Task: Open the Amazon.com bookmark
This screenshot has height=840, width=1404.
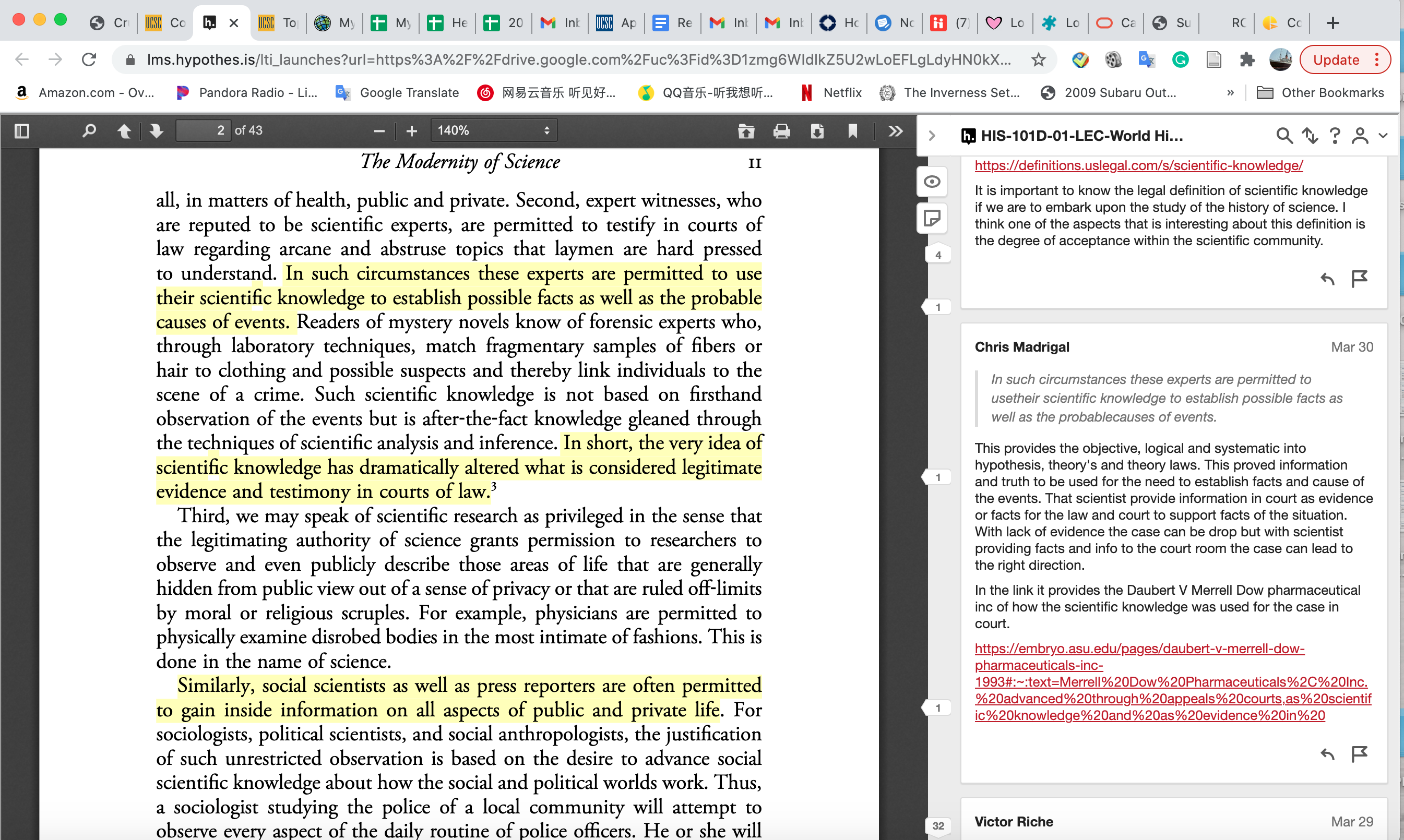Action: (x=85, y=93)
